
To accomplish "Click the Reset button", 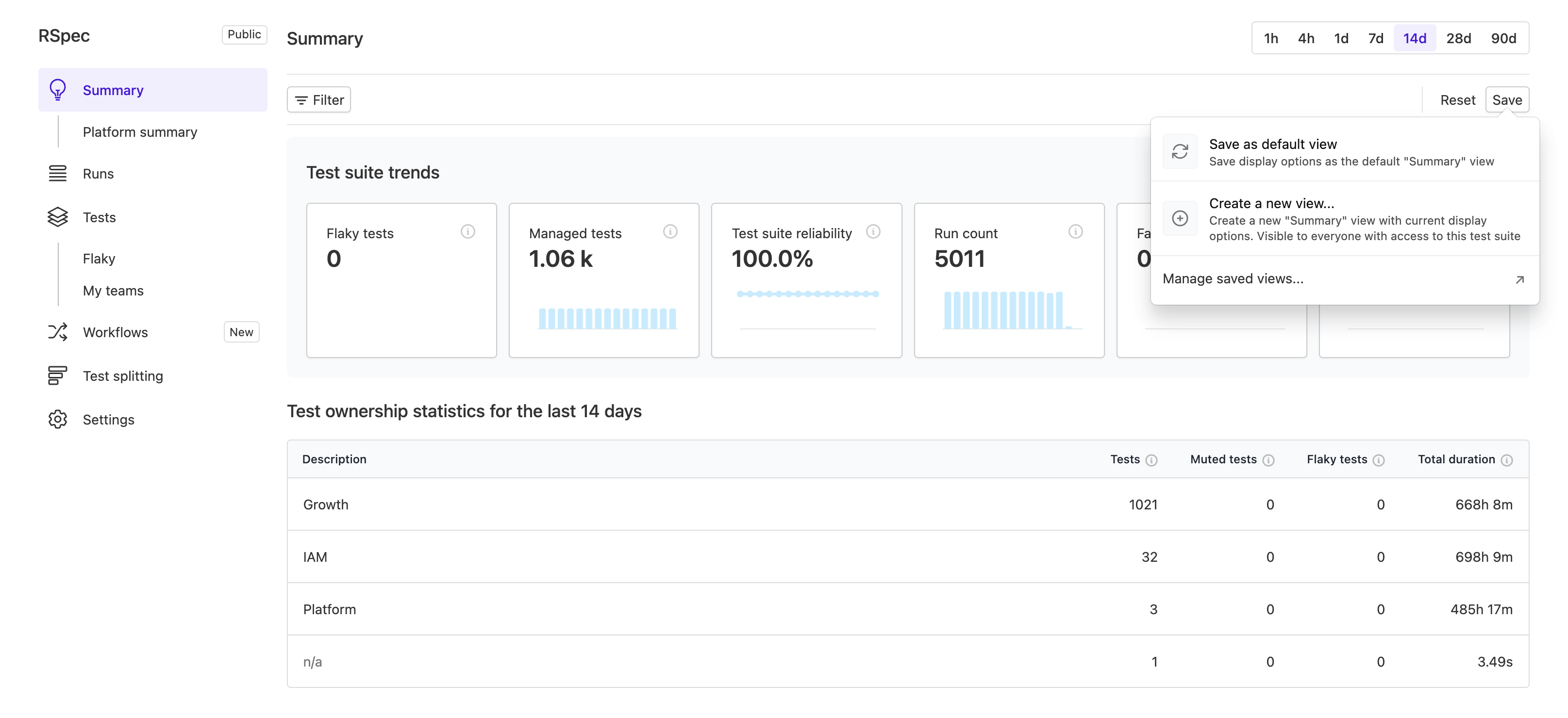I will pyautogui.click(x=1457, y=99).
